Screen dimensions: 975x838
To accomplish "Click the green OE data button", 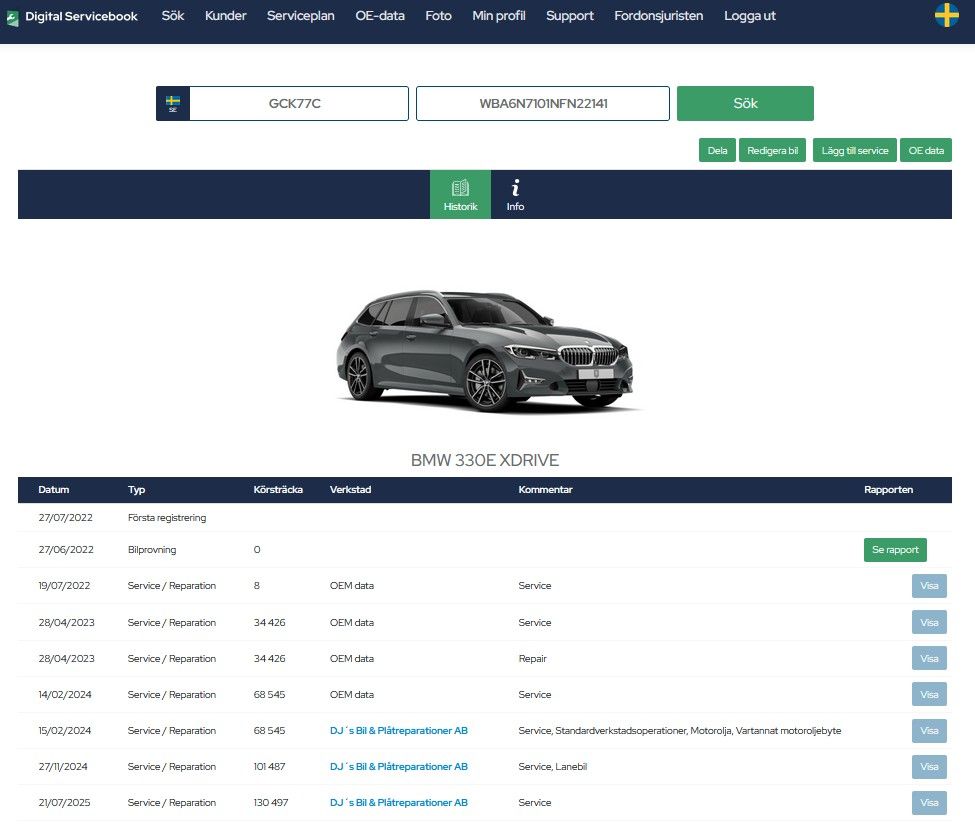I will (925, 151).
